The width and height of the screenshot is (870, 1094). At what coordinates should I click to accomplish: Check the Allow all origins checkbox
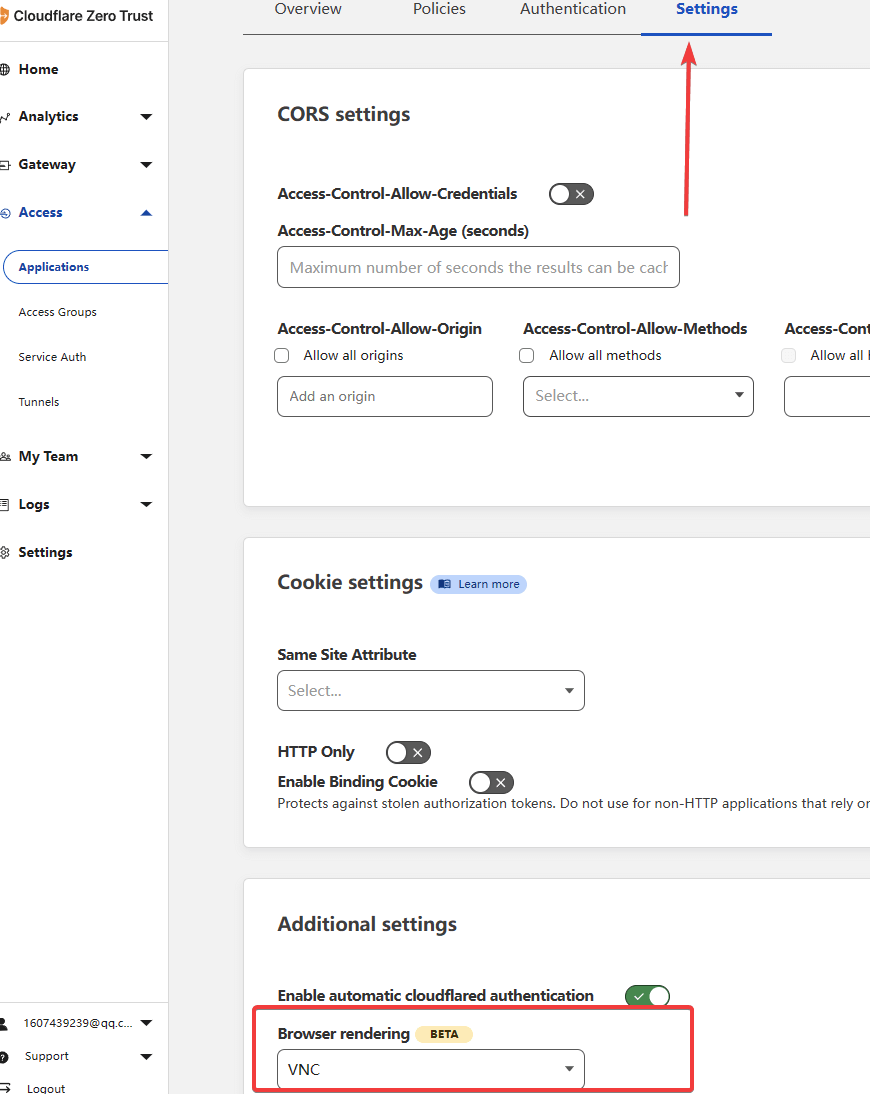point(282,355)
